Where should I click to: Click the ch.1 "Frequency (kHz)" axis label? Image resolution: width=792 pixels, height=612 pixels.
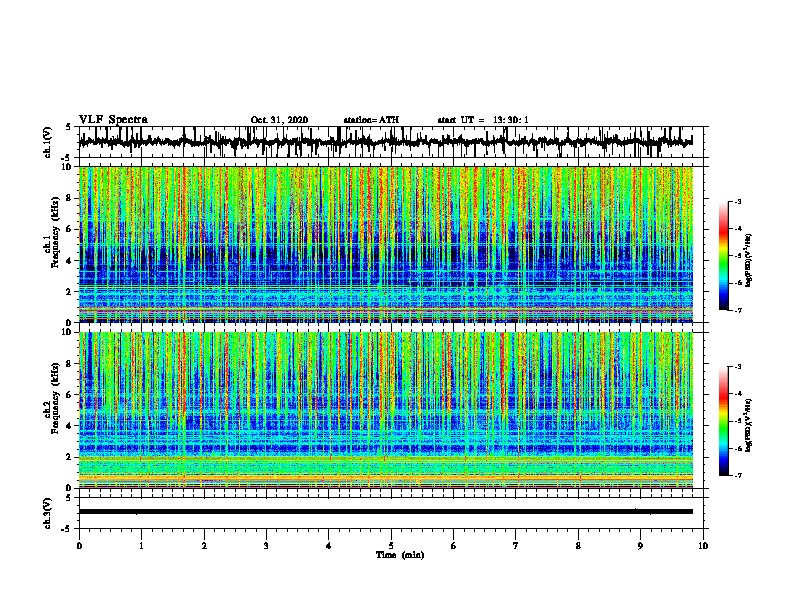point(55,233)
